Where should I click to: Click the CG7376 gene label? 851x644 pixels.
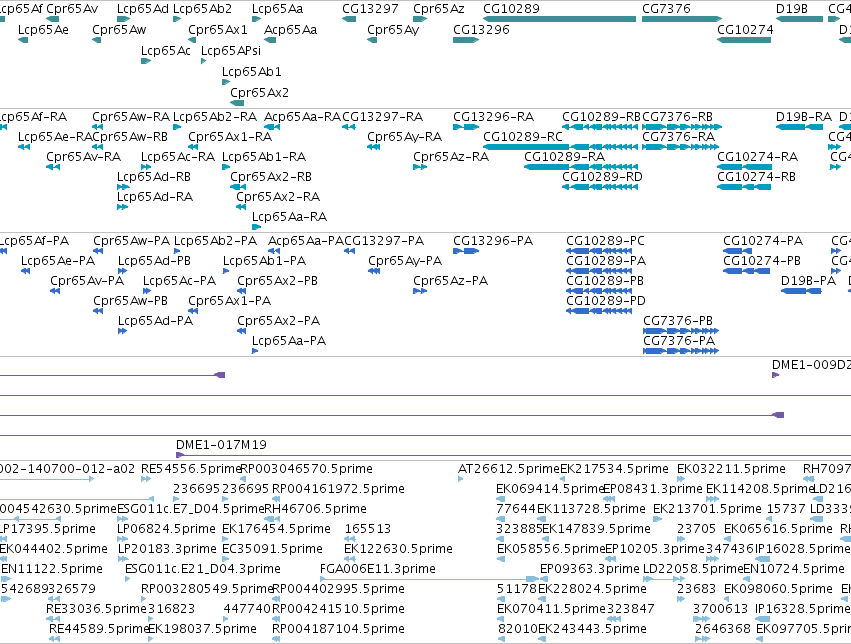[x=666, y=9]
